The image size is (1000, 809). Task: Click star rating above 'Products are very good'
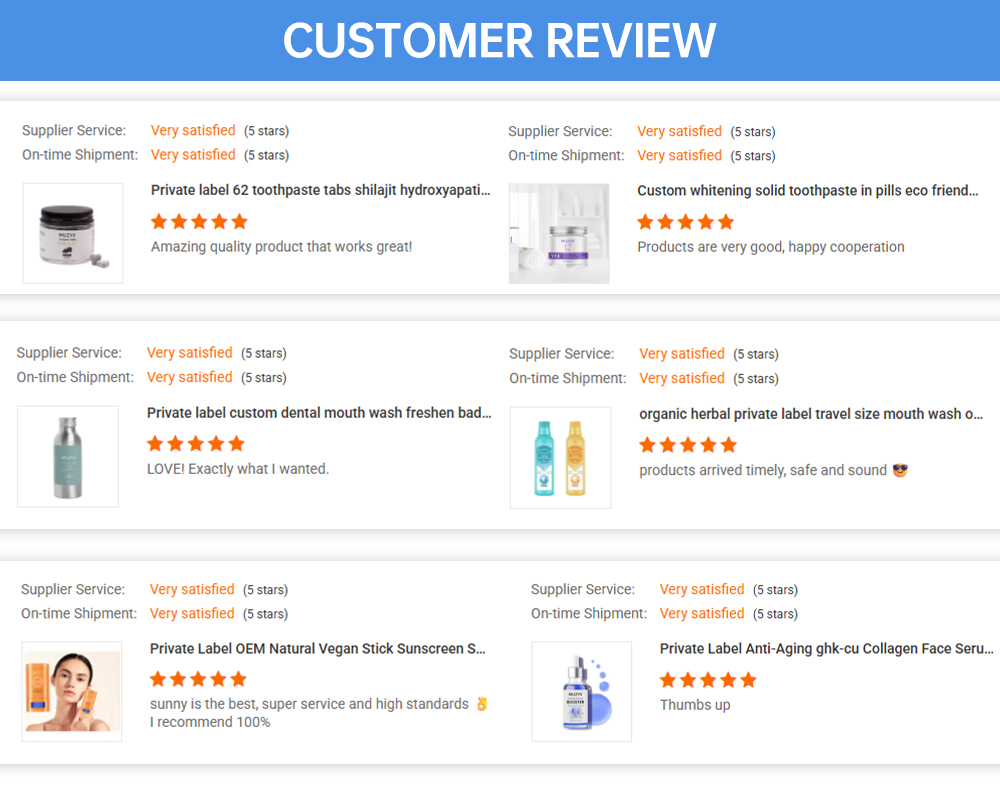click(686, 221)
